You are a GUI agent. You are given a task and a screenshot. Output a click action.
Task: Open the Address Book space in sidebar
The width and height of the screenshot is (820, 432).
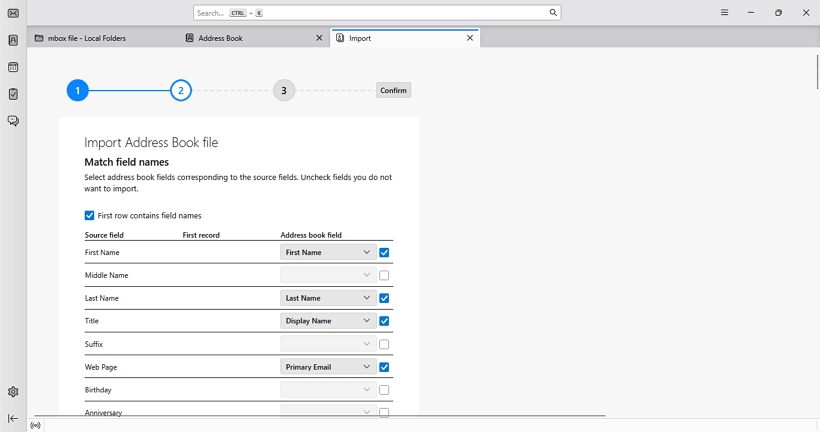(x=13, y=40)
